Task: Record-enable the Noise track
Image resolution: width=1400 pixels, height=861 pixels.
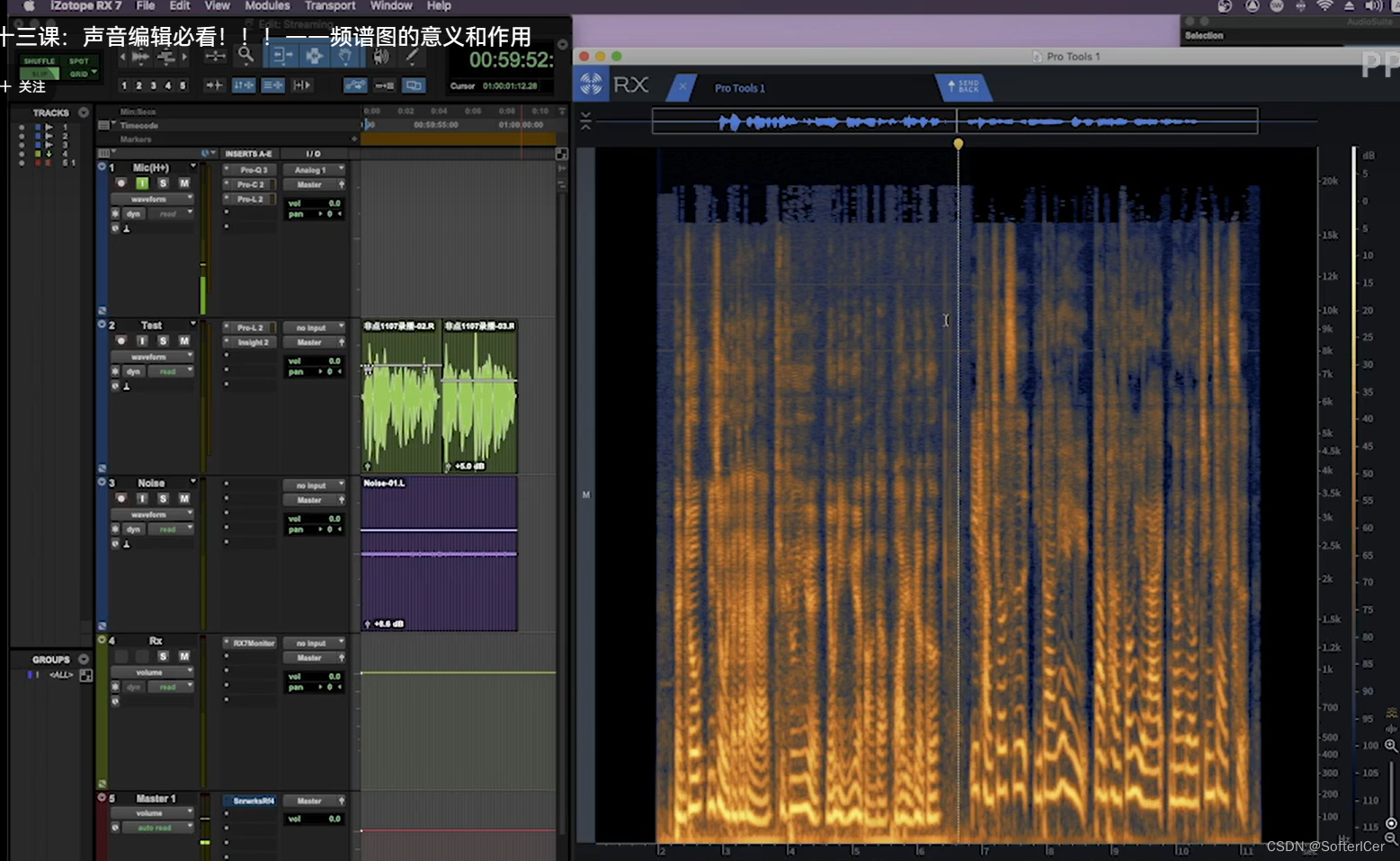Action: coord(120,499)
